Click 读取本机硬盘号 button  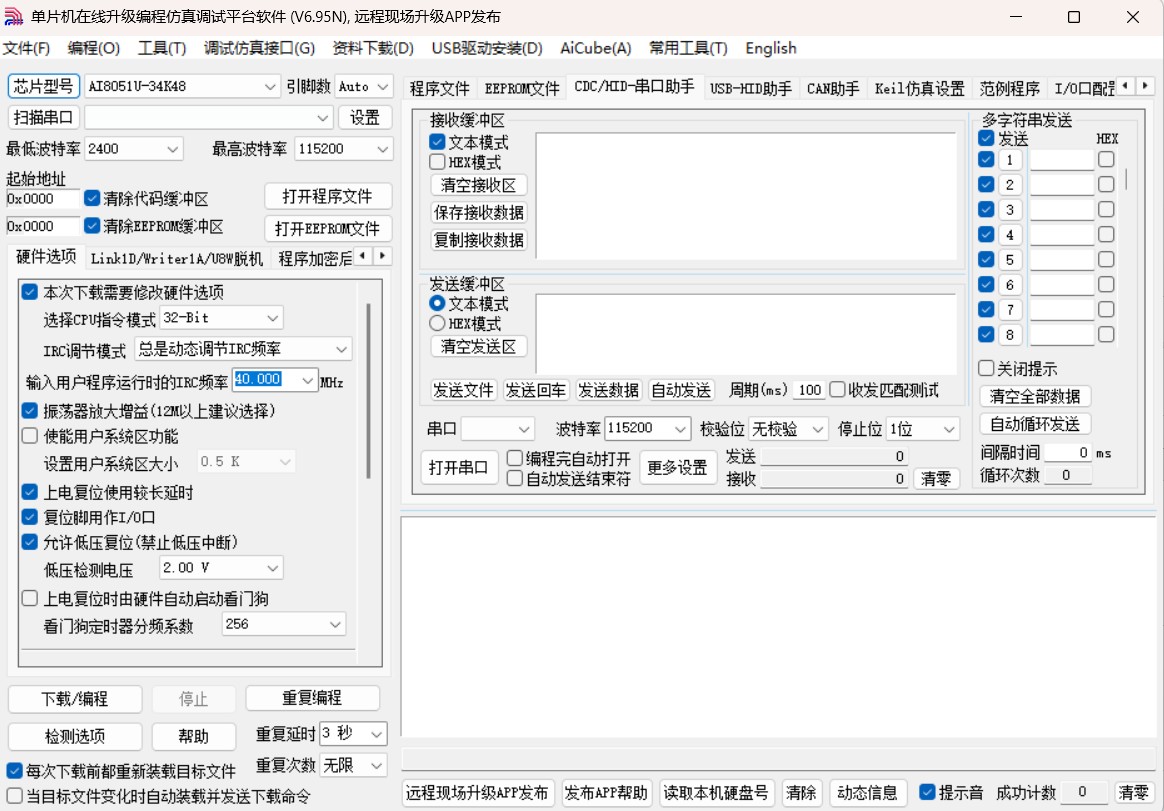click(716, 793)
